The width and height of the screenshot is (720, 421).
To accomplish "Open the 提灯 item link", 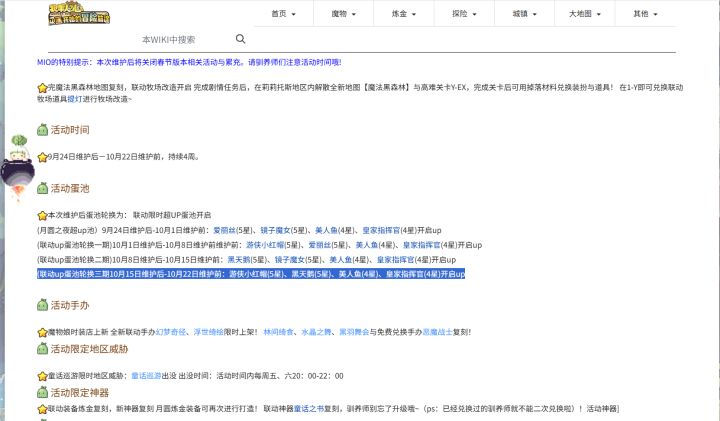I will (x=75, y=99).
